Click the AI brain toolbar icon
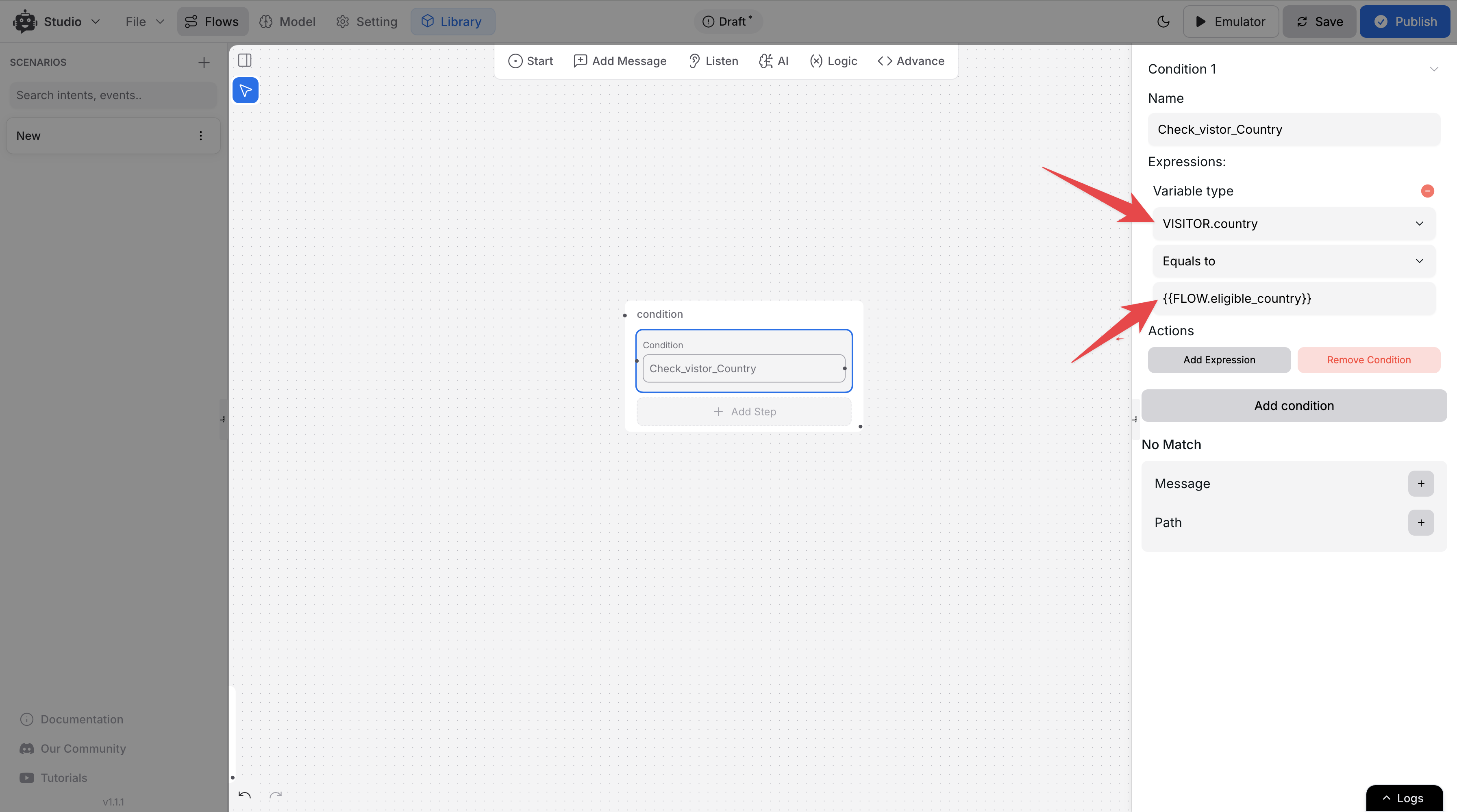 (x=766, y=61)
